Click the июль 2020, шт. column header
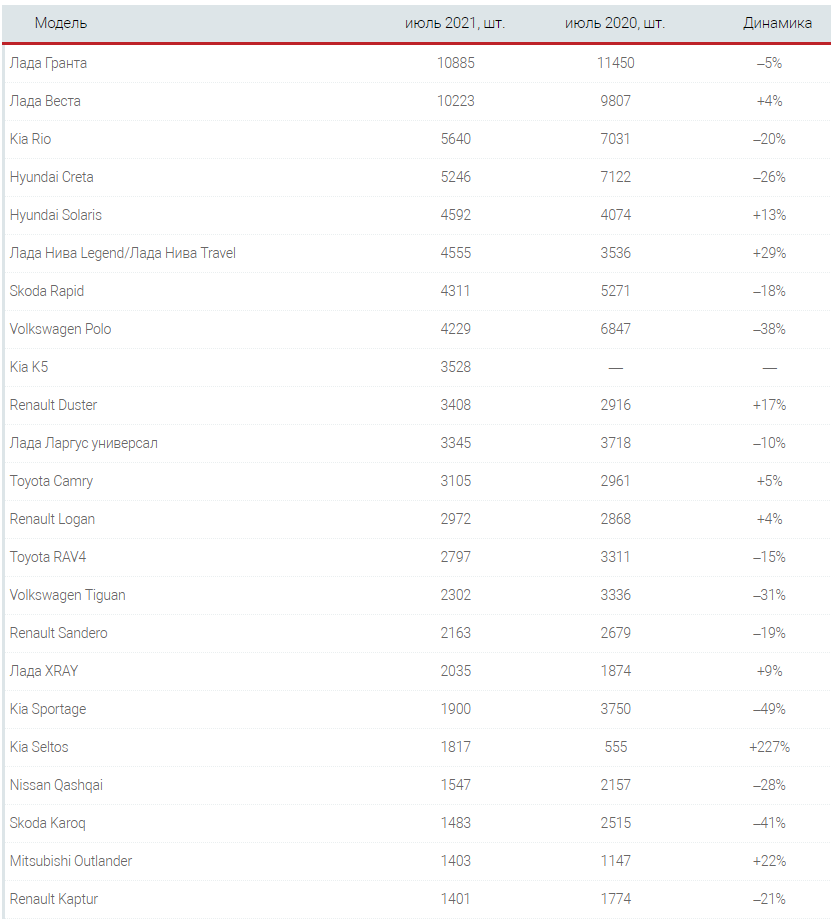This screenshot has height=919, width=831. [615, 23]
